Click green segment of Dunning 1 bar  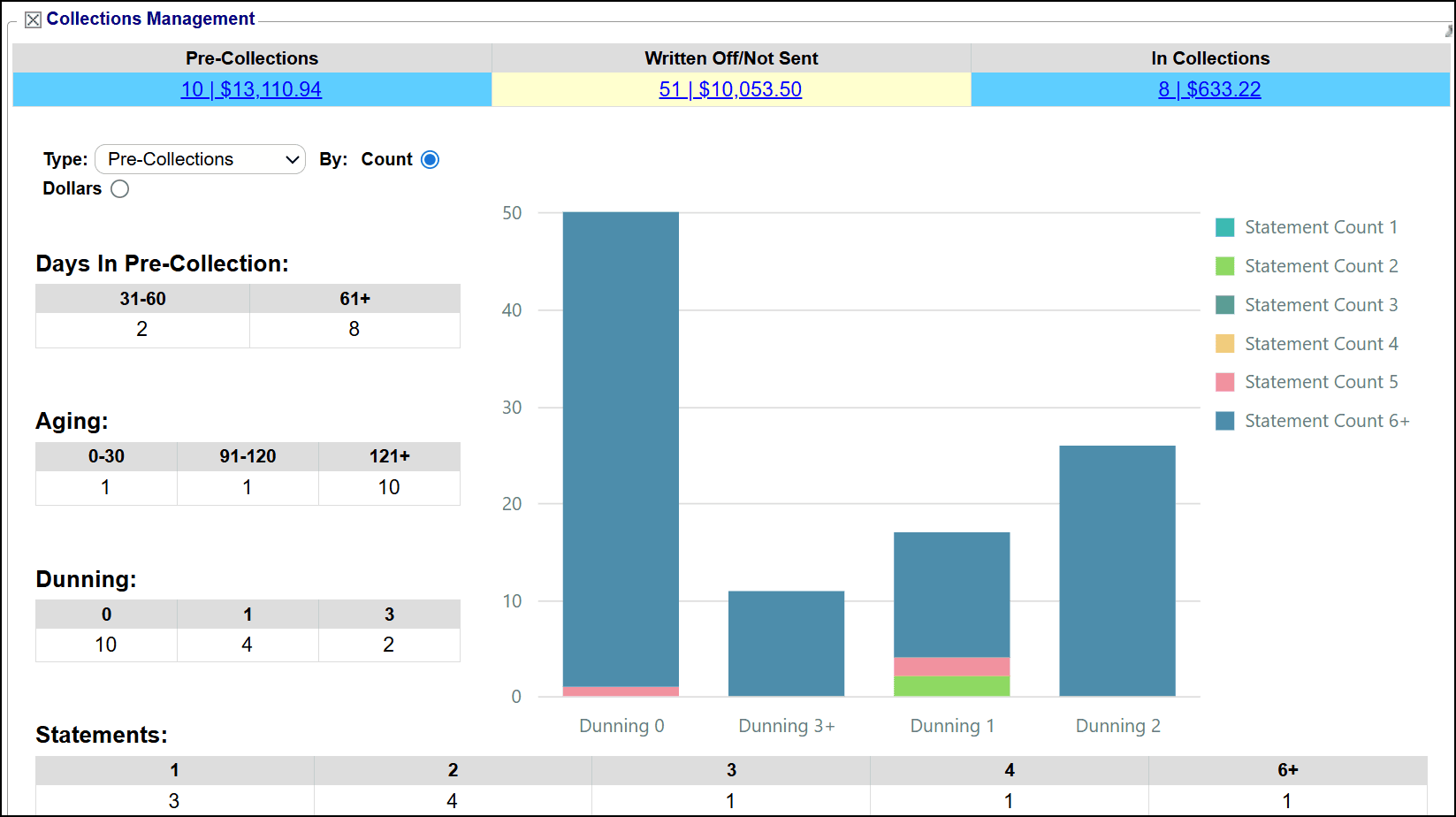point(951,686)
